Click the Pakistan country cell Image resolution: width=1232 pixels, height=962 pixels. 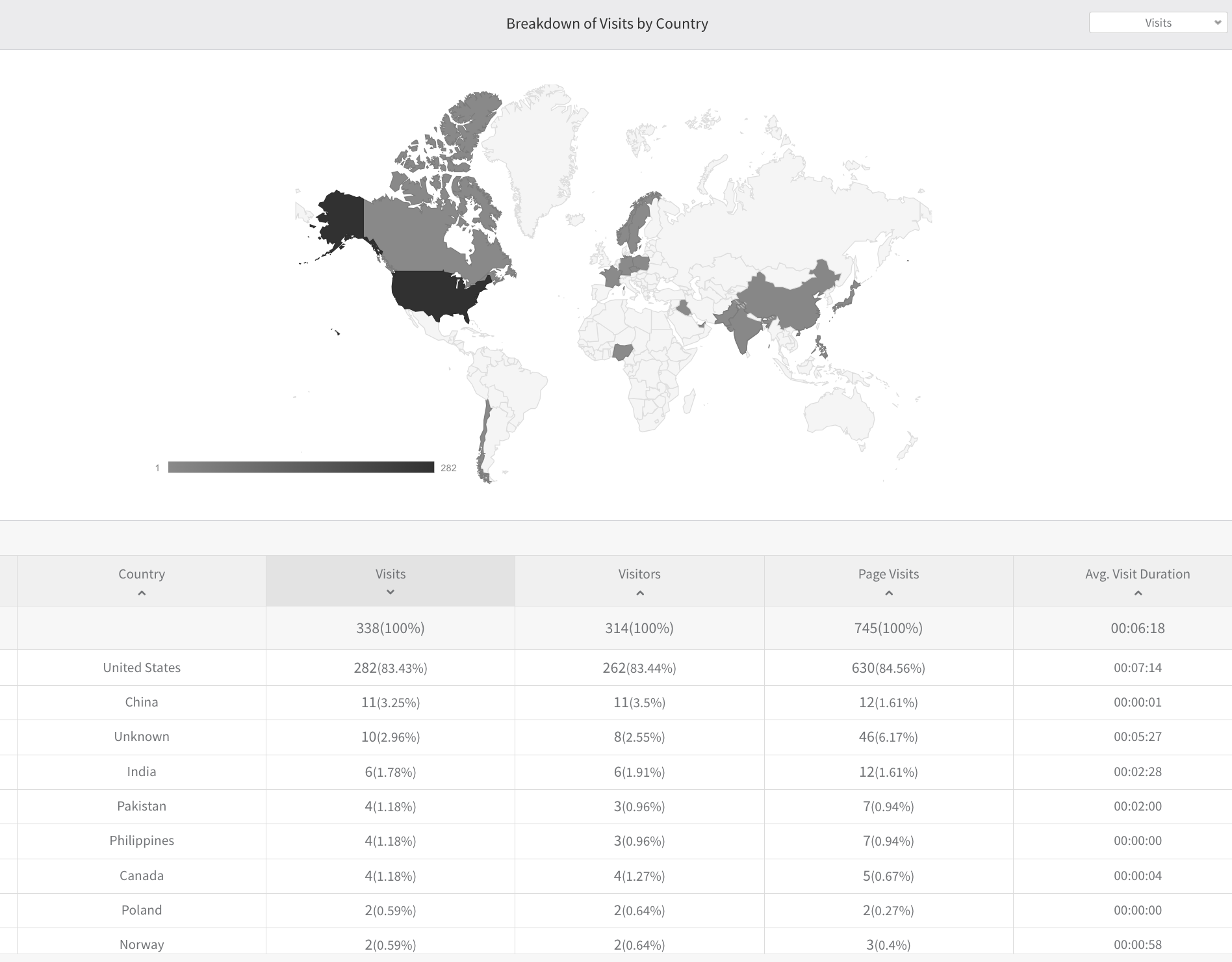[142, 806]
